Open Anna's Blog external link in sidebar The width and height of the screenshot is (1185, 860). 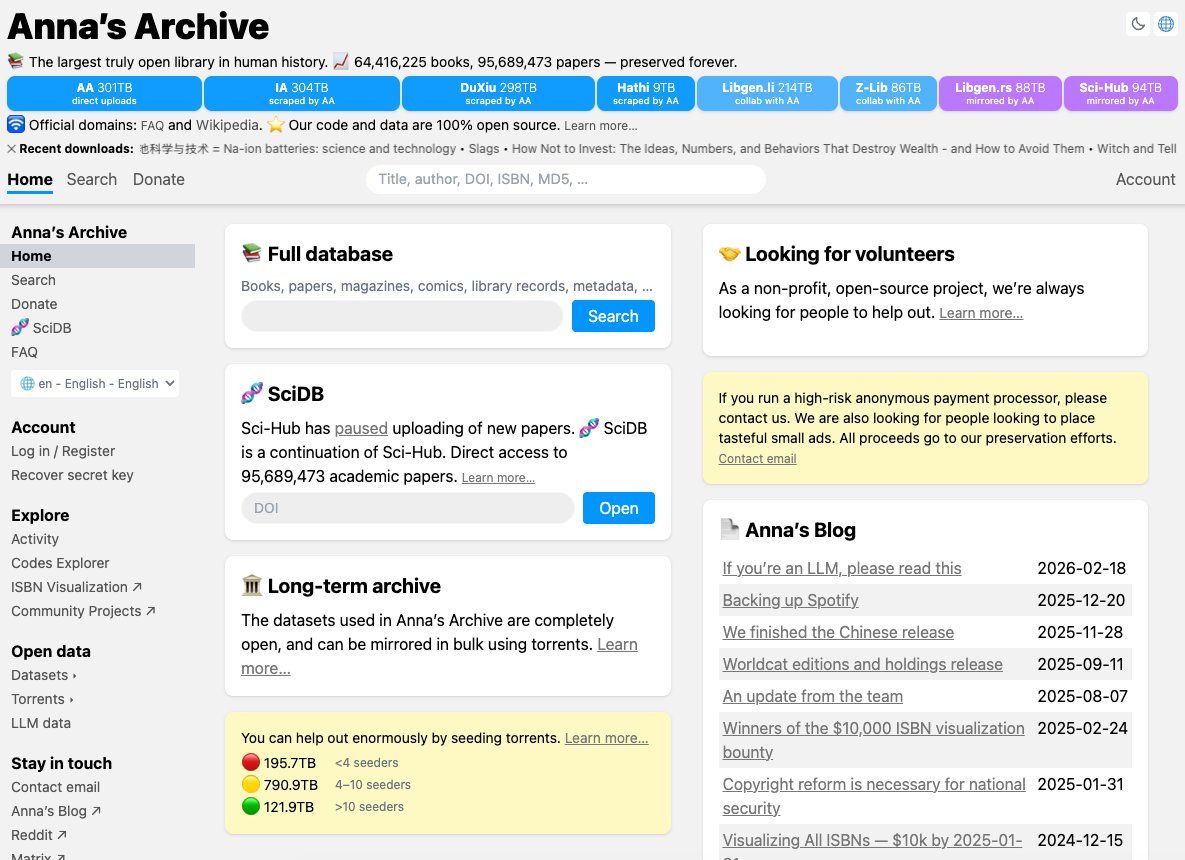click(56, 811)
